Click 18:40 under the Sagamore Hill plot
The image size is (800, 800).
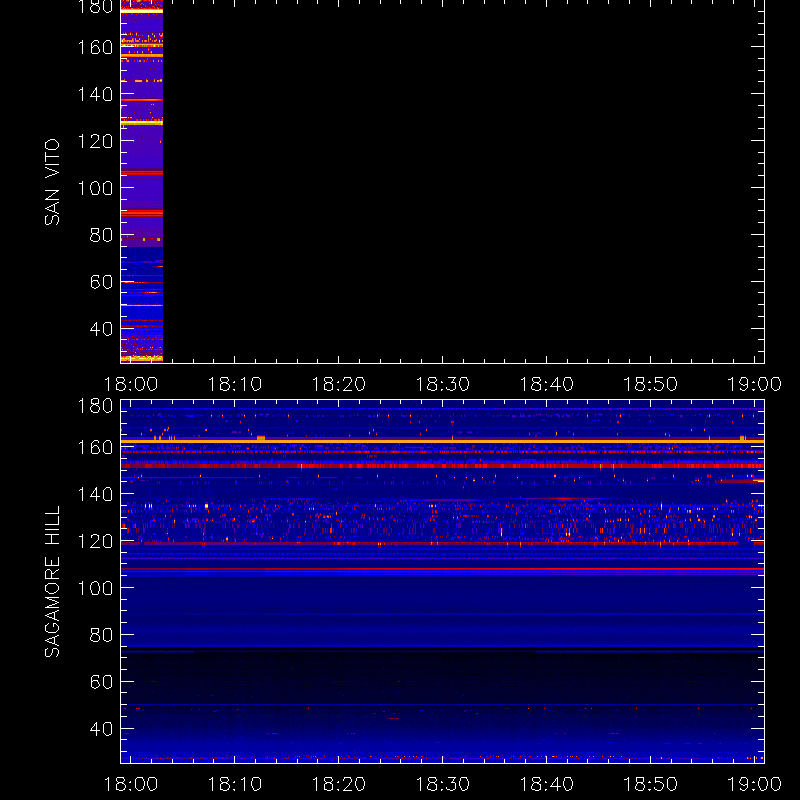[x=546, y=784]
